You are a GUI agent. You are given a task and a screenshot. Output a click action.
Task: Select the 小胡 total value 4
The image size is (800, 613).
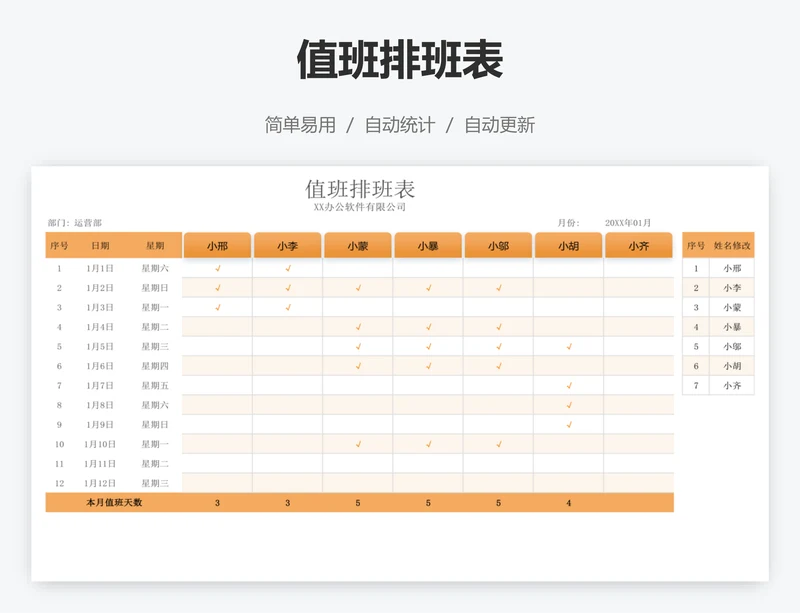(x=569, y=503)
